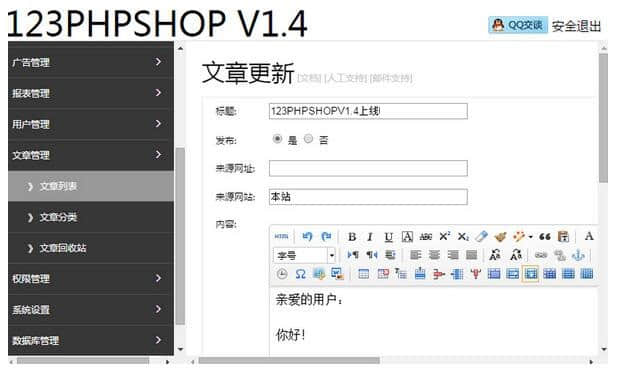The image size is (619, 374).
Task: Insert an anchor
Action: 578,255
